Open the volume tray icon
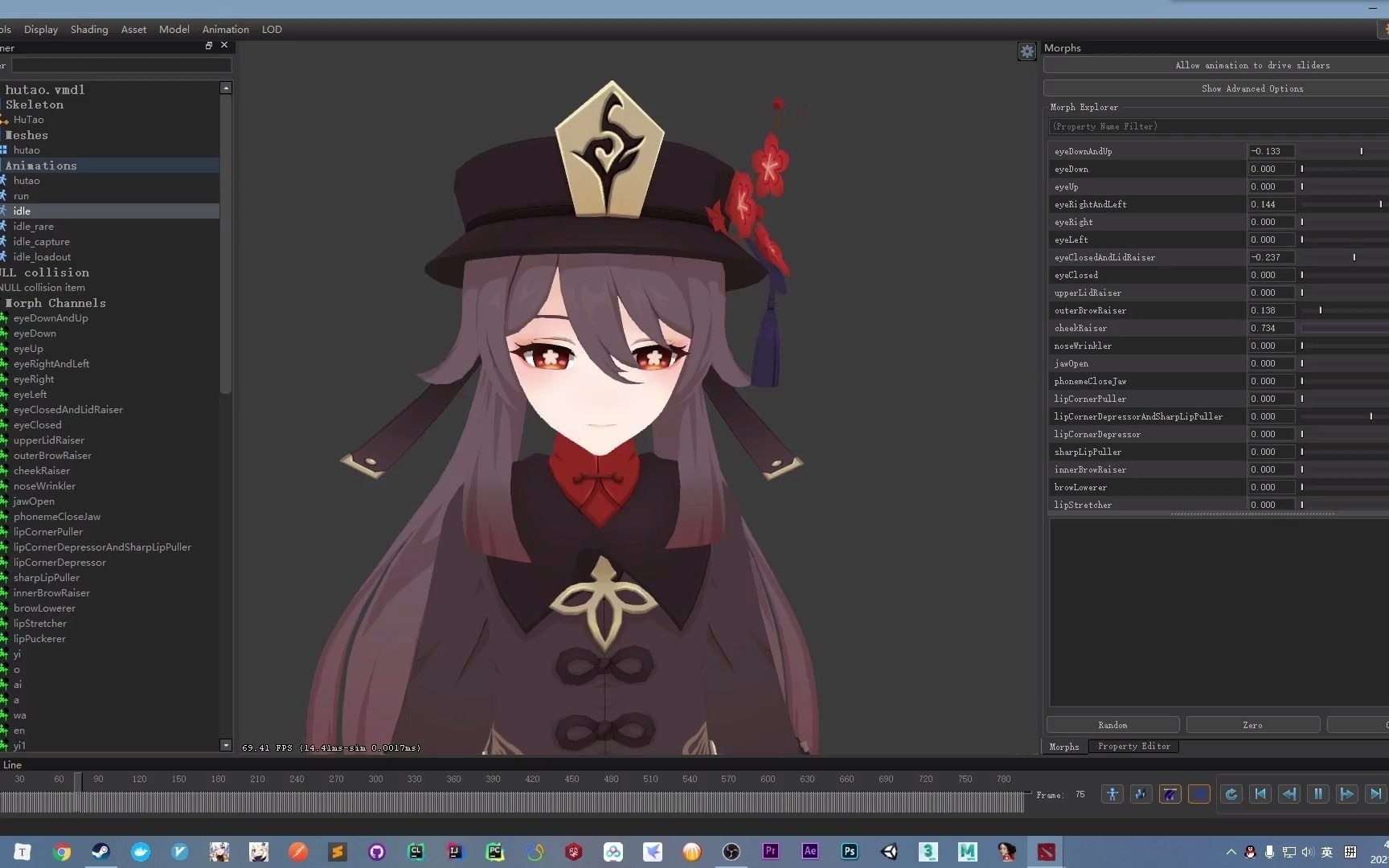1389x868 pixels. [x=1308, y=852]
